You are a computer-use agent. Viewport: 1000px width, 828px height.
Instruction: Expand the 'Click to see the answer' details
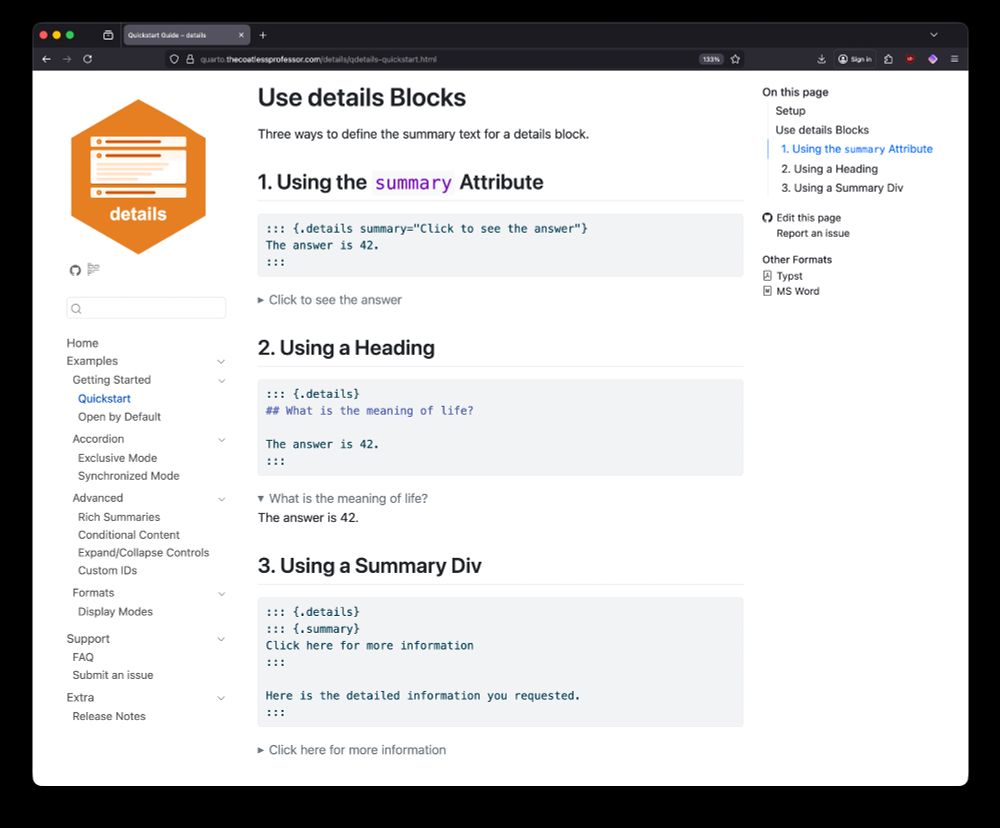(x=332, y=299)
